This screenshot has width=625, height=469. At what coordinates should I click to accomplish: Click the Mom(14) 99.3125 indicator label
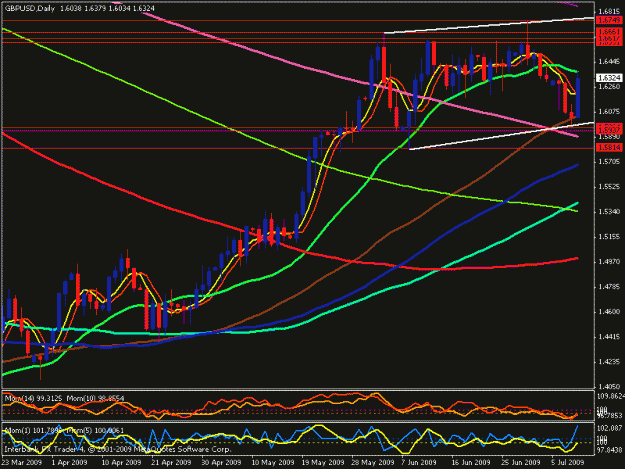(33, 398)
